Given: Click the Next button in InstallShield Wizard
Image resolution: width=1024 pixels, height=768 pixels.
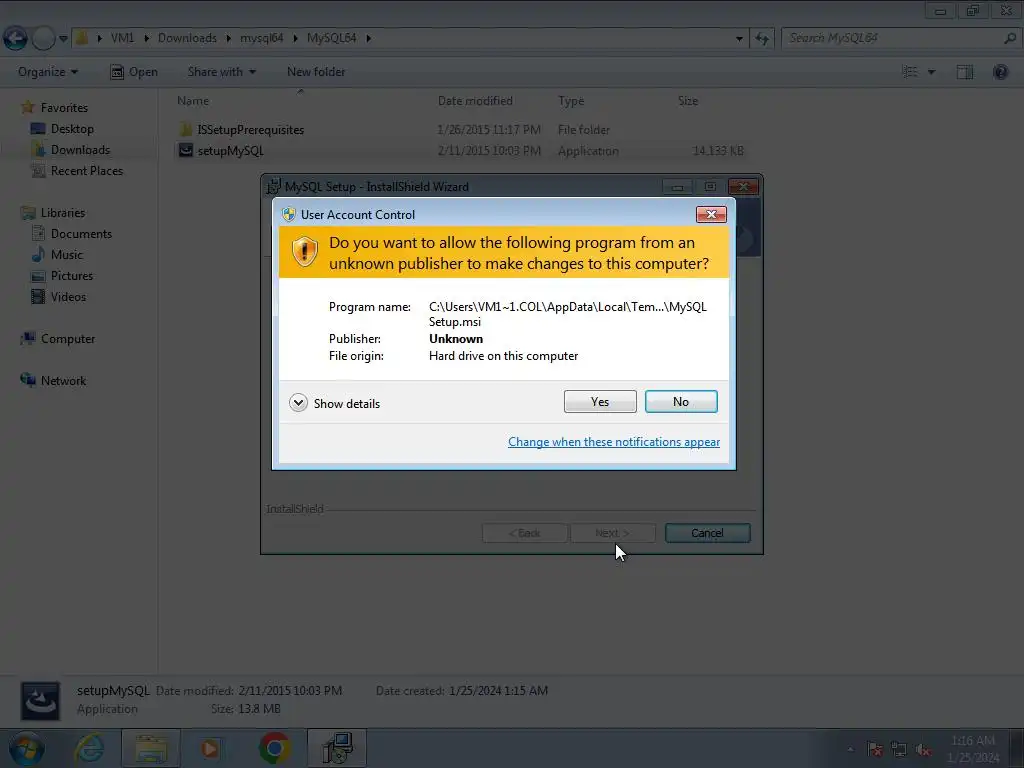Looking at the screenshot, I should click(x=613, y=533).
